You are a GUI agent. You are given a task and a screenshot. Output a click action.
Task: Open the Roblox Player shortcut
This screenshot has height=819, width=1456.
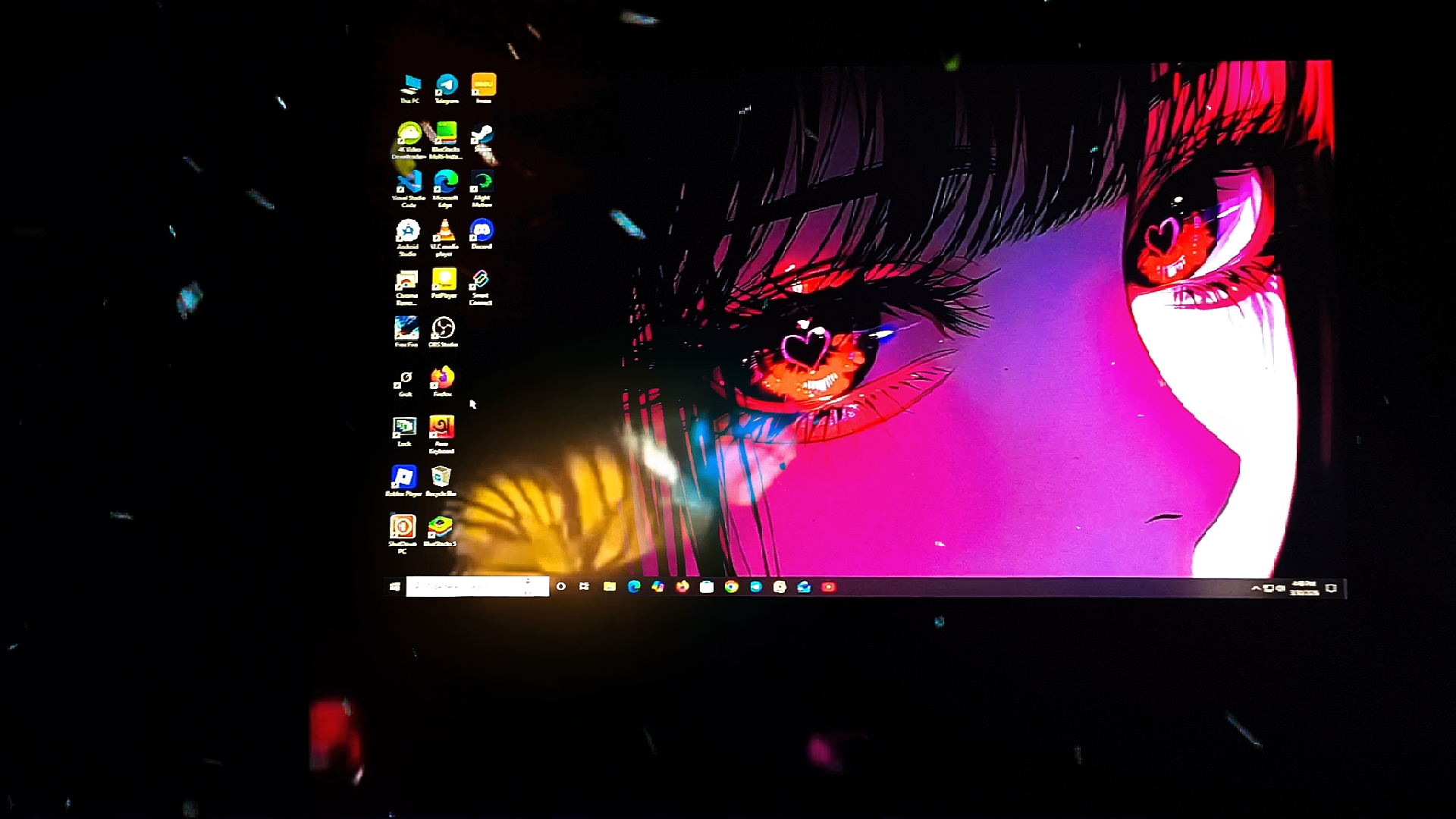coord(403,481)
